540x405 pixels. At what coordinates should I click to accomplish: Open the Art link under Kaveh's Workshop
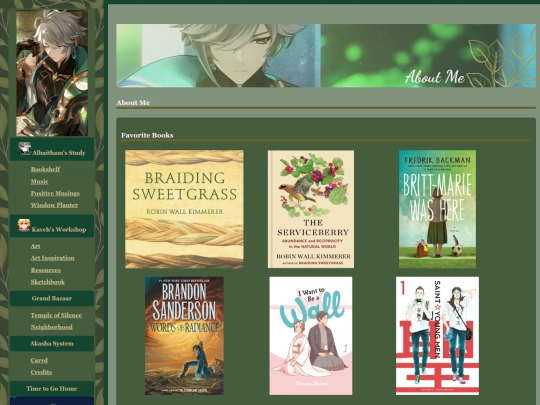click(x=35, y=246)
